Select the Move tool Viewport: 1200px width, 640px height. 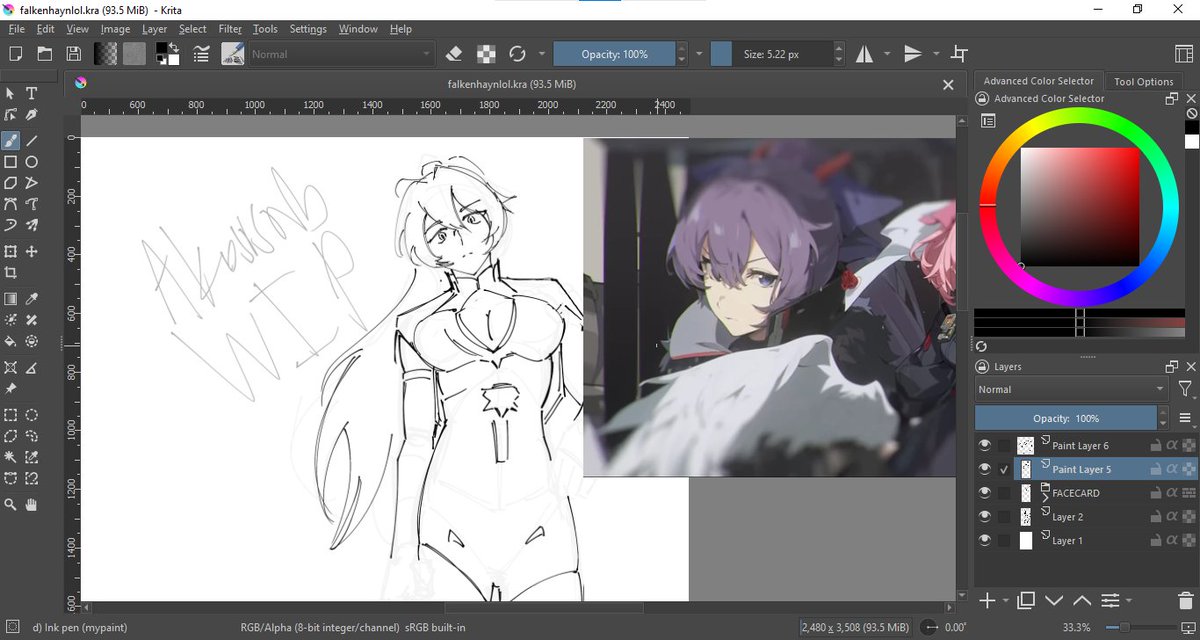[x=31, y=251]
